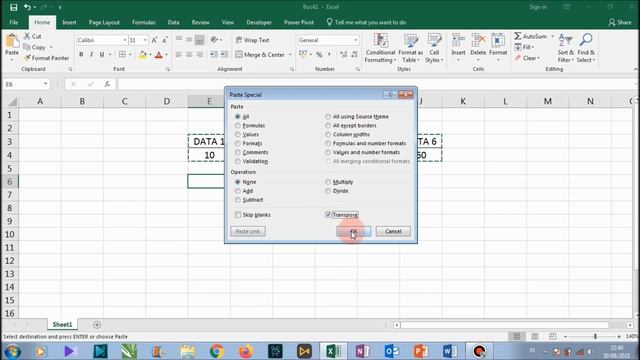Click the Delete cells icon
Image resolution: width=640 pixels, height=360 pixels.
click(478, 41)
